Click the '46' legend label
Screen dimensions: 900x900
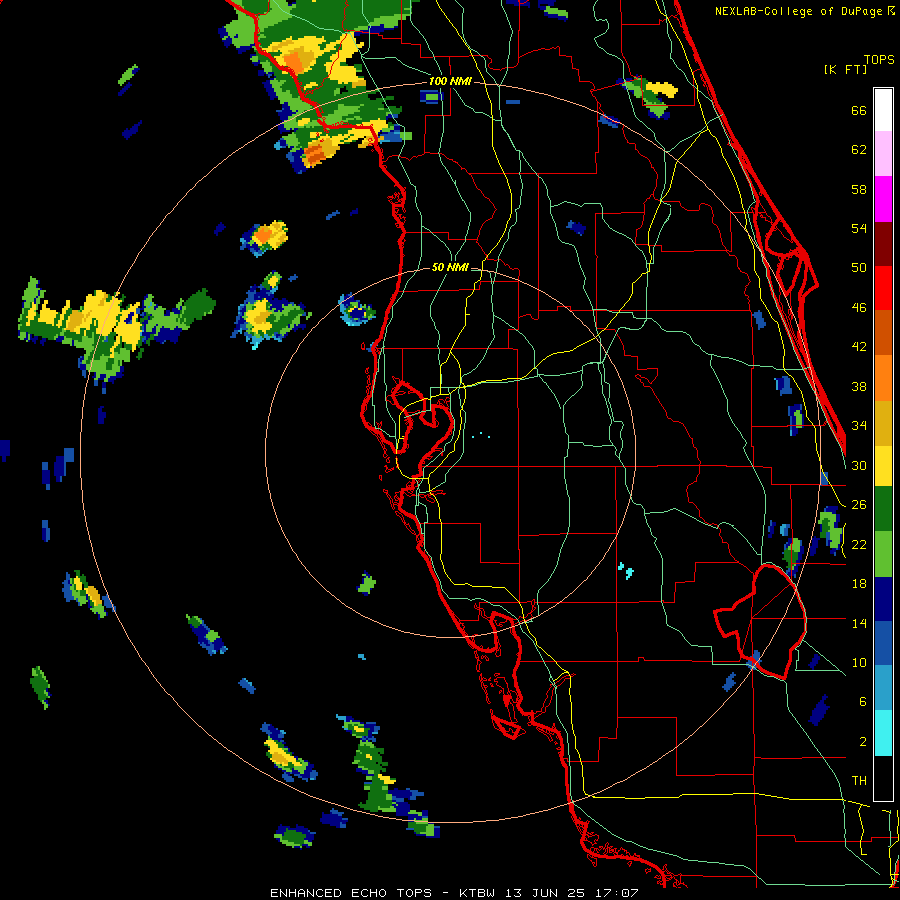pos(859,308)
